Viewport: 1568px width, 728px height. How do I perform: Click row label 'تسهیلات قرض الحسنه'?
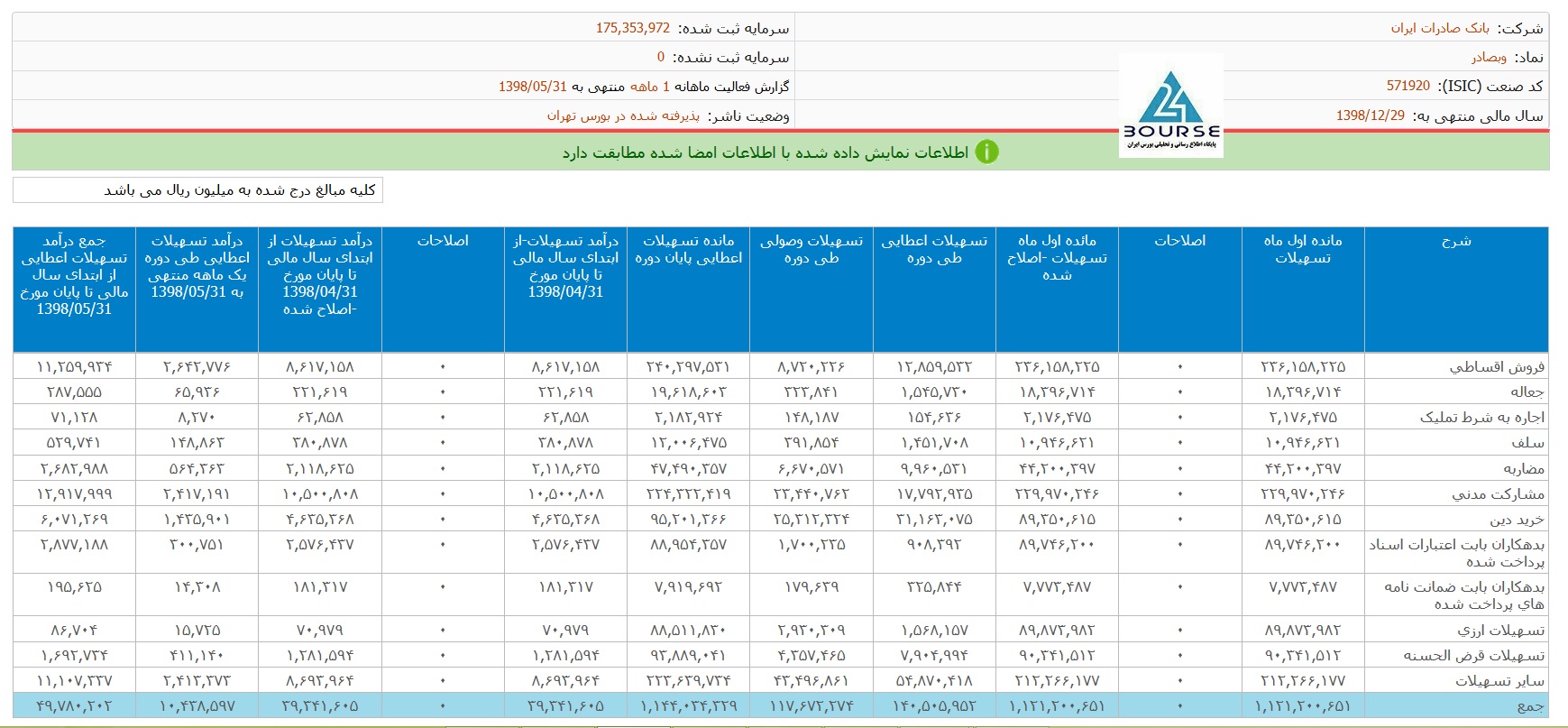[1474, 655]
